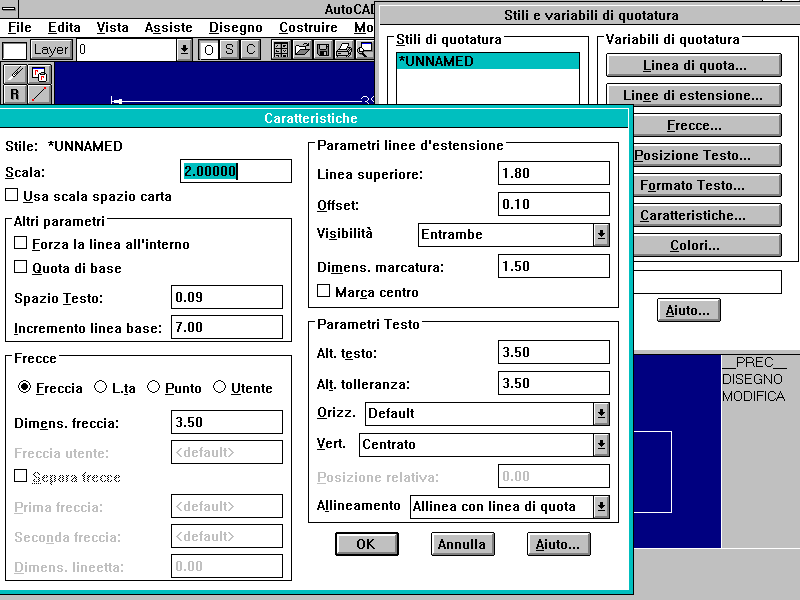Open the Vista menu
This screenshot has width=800, height=600.
tap(112, 27)
